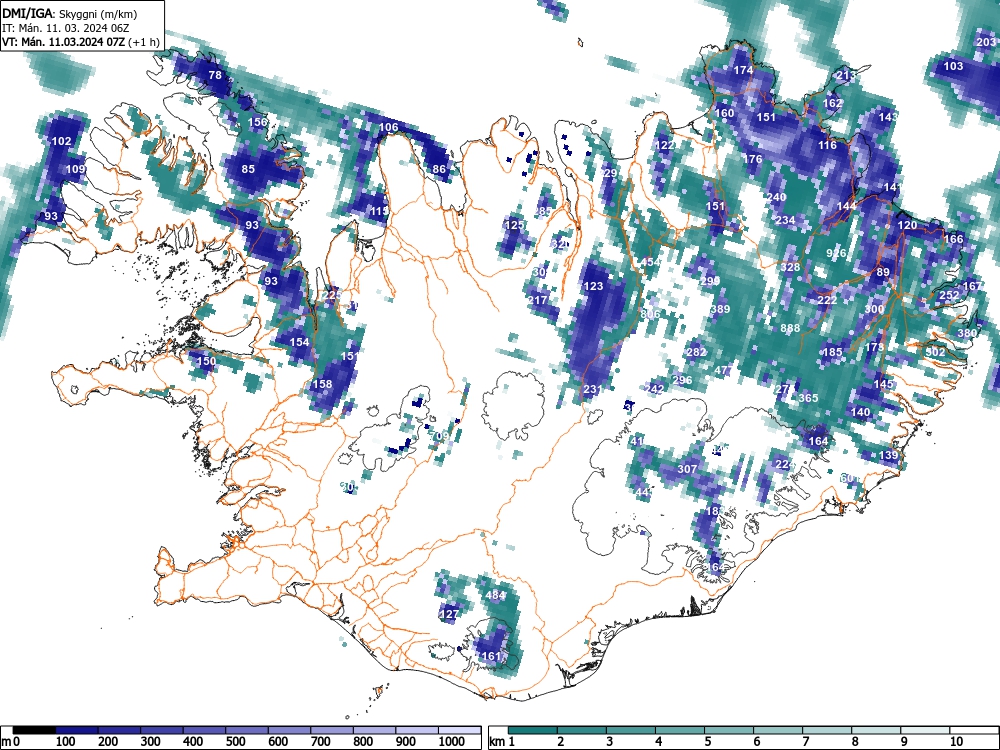1000x750 pixels.
Task: Click the visibility value 109 on the map
Action: [75, 170]
